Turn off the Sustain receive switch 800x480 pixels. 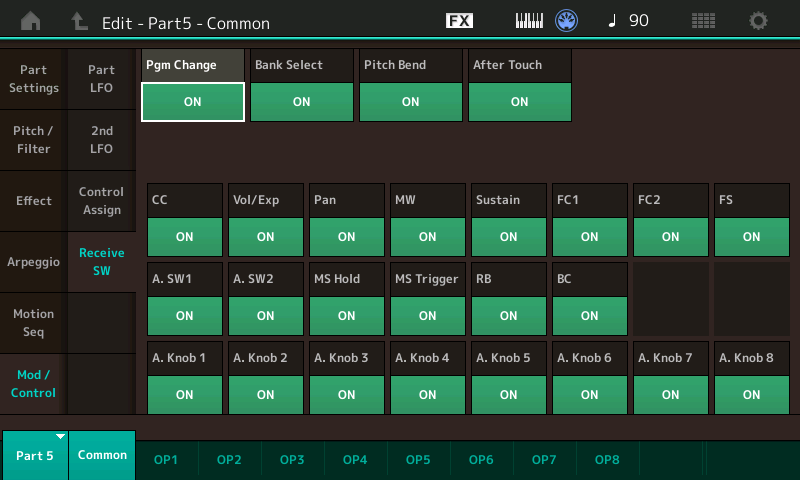[x=508, y=237]
